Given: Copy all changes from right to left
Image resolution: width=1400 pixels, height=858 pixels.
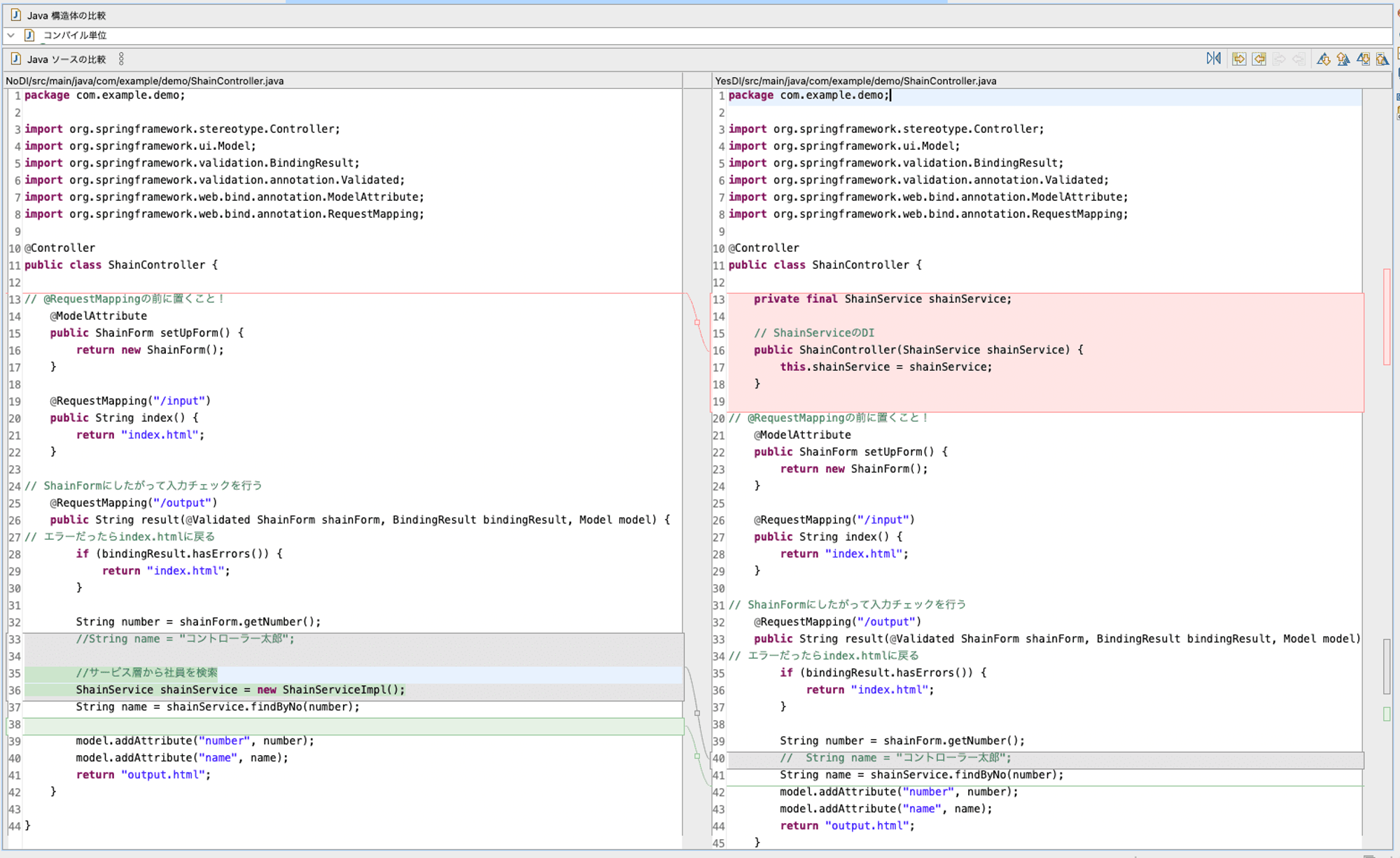Looking at the screenshot, I should point(1259,59).
